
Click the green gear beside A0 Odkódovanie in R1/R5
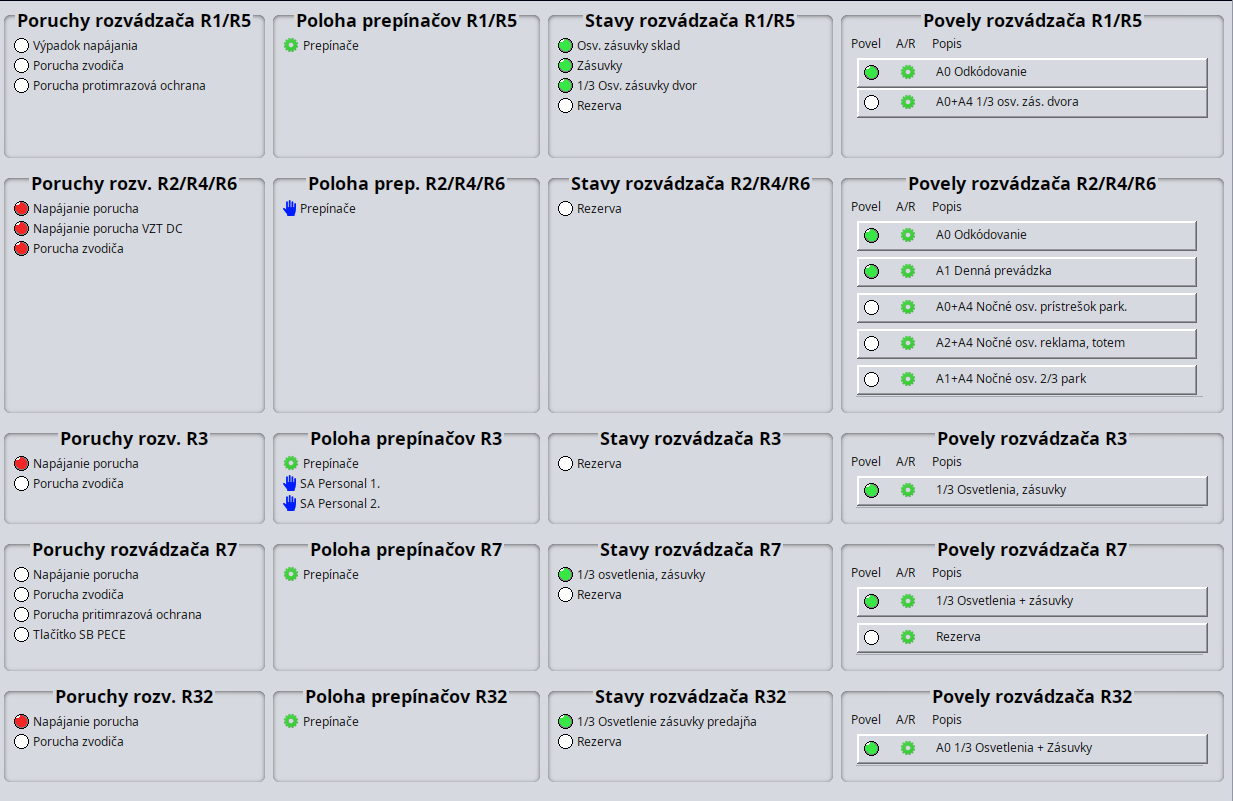pos(908,72)
